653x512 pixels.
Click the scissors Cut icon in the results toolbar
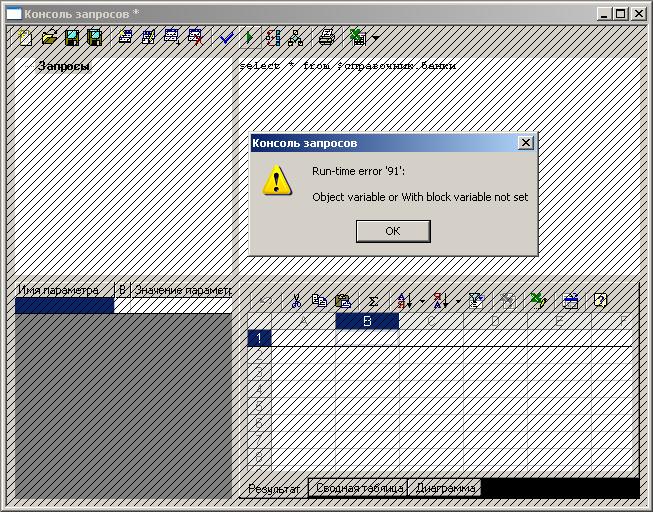click(296, 300)
